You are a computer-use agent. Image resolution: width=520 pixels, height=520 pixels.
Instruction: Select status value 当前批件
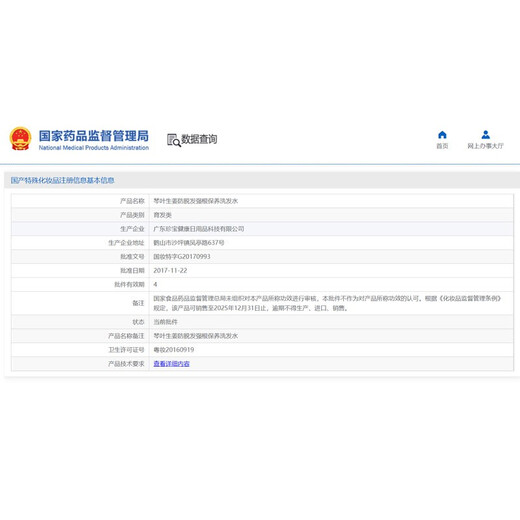point(165,322)
